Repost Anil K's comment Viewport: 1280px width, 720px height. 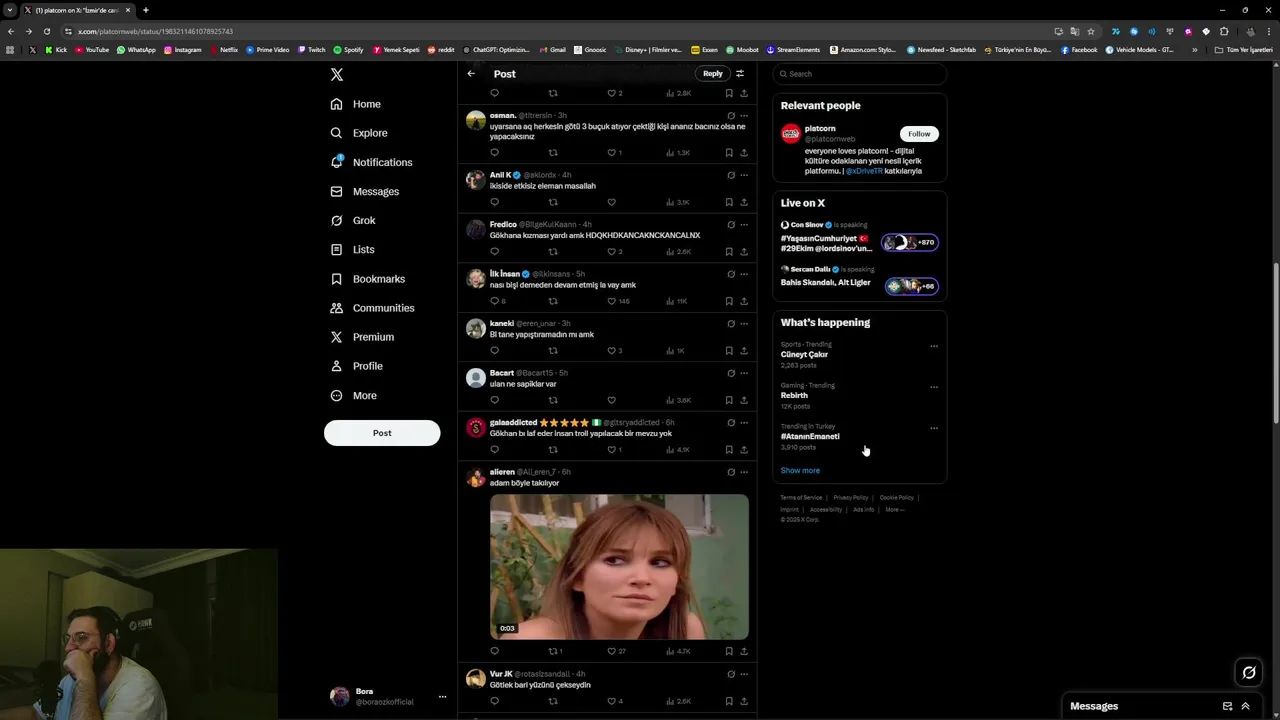click(553, 202)
